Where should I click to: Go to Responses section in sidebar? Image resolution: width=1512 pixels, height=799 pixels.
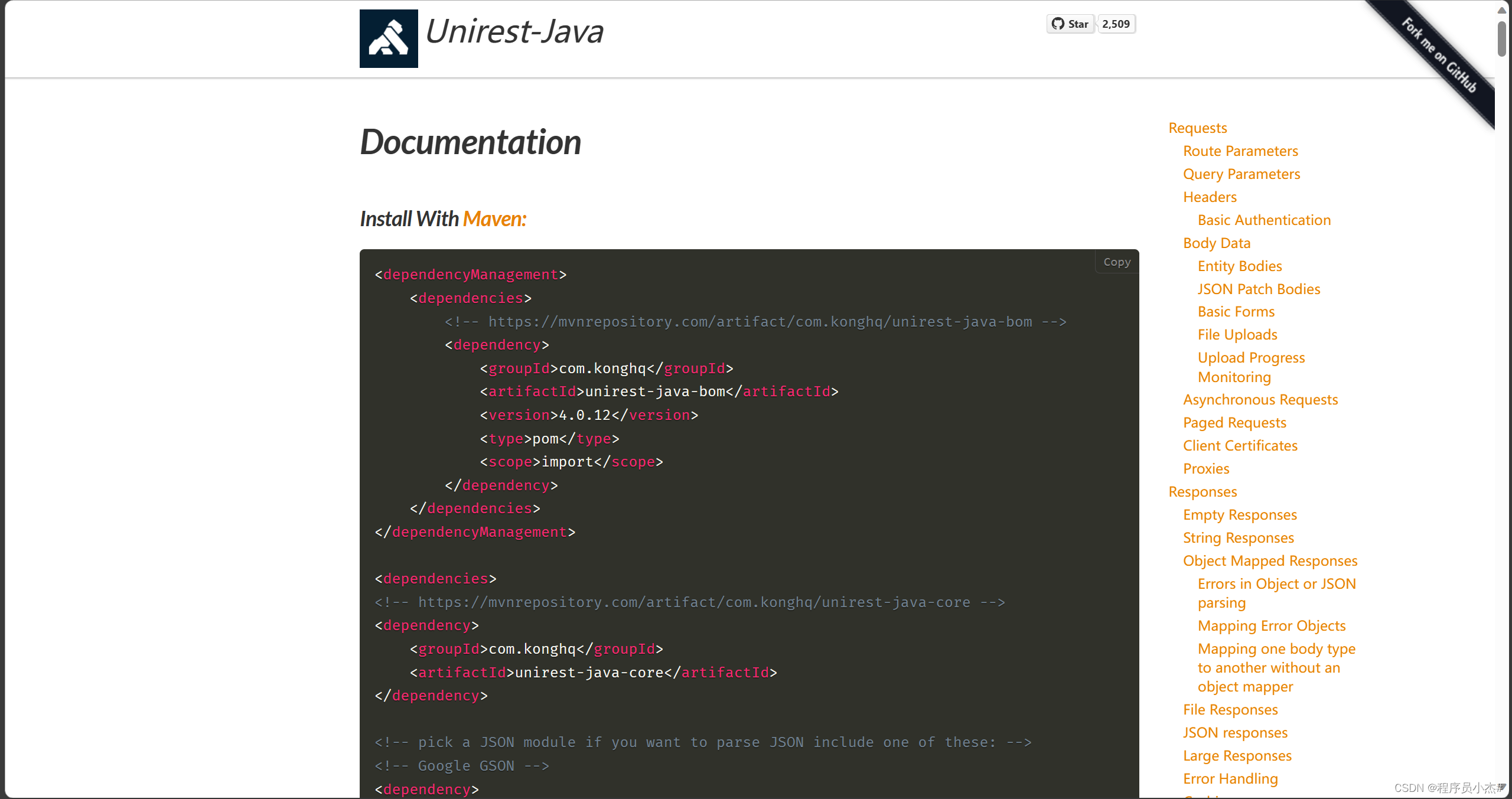coord(1202,492)
